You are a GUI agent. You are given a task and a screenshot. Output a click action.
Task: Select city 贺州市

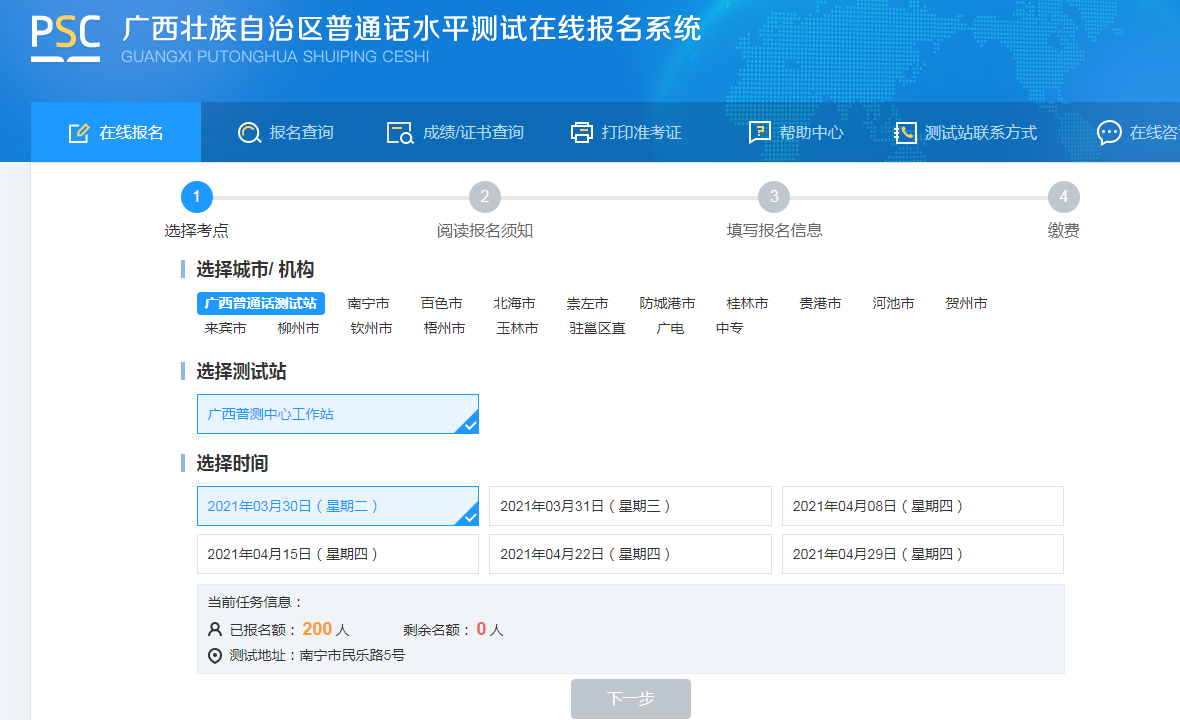click(x=966, y=303)
